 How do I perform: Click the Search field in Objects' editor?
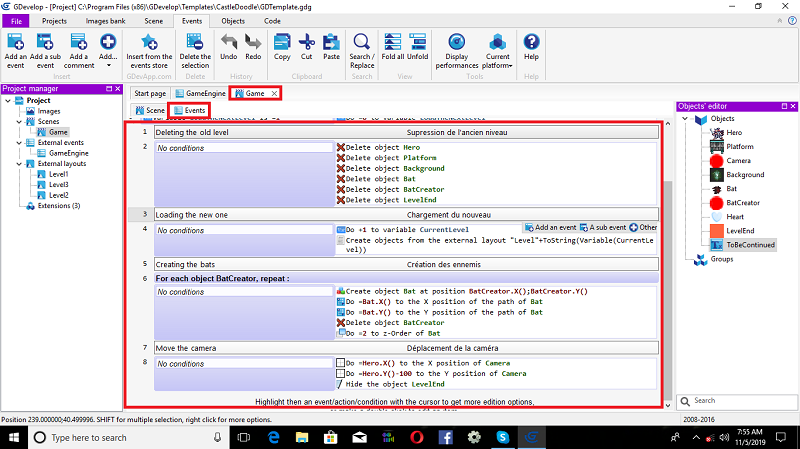pyautogui.click(x=740, y=400)
